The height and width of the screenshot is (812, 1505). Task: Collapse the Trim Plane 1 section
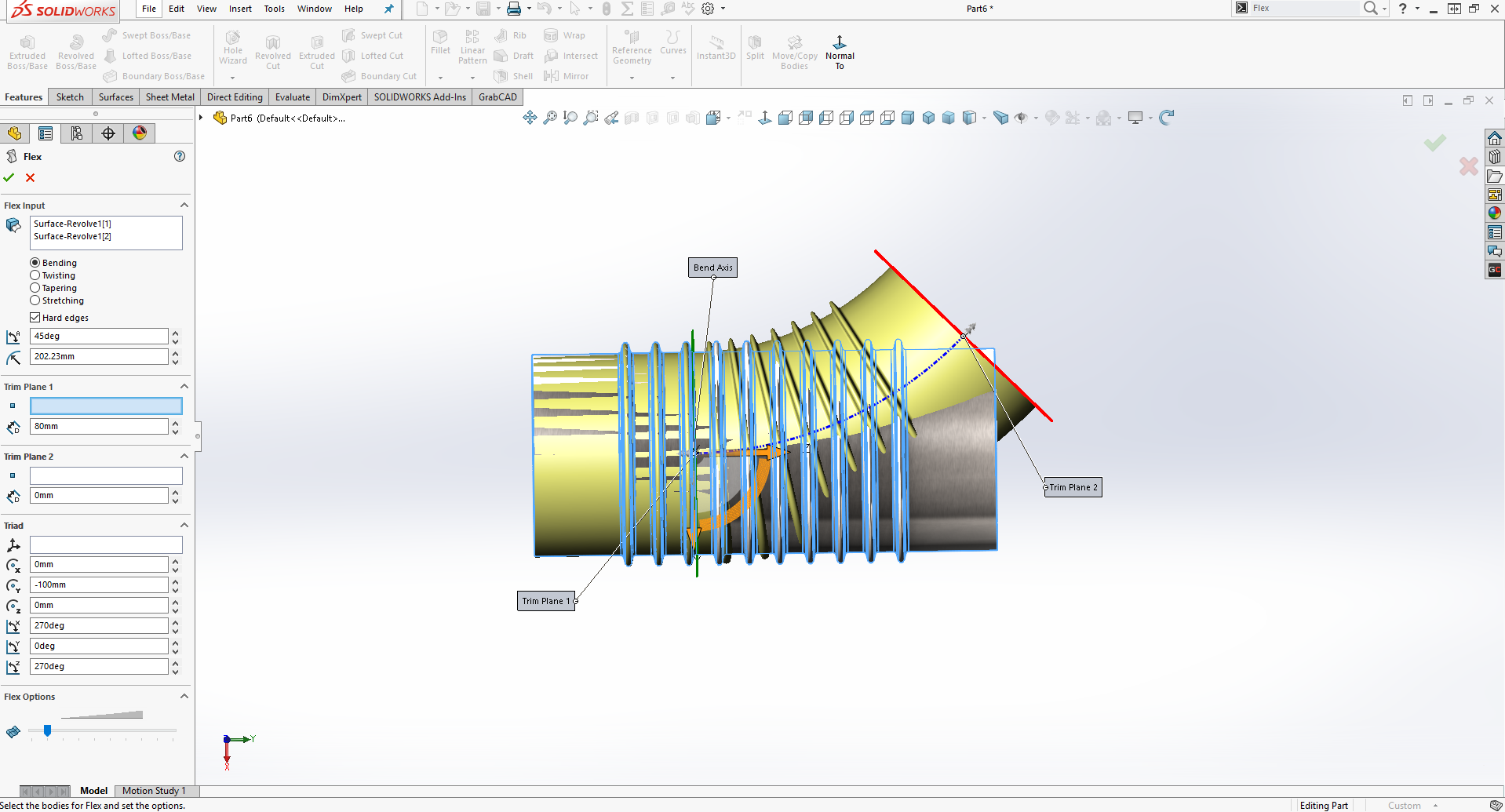point(184,387)
